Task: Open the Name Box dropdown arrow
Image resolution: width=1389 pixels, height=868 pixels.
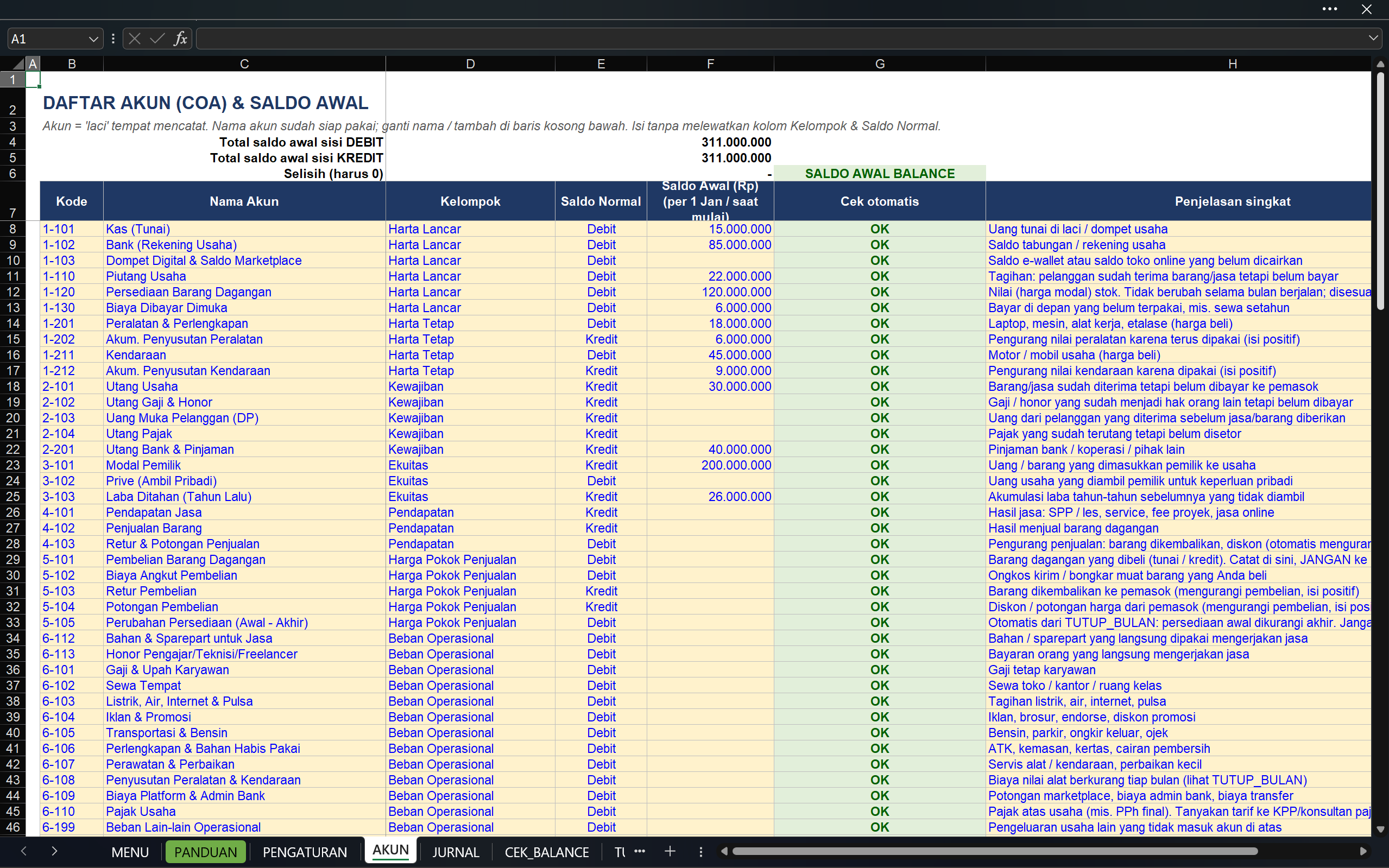Action: (93, 39)
